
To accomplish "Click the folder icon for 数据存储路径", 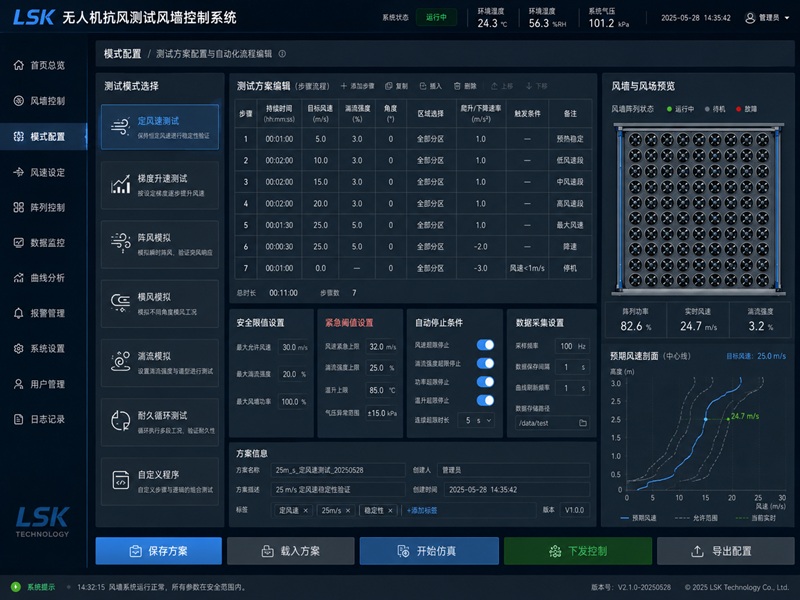I will point(583,423).
